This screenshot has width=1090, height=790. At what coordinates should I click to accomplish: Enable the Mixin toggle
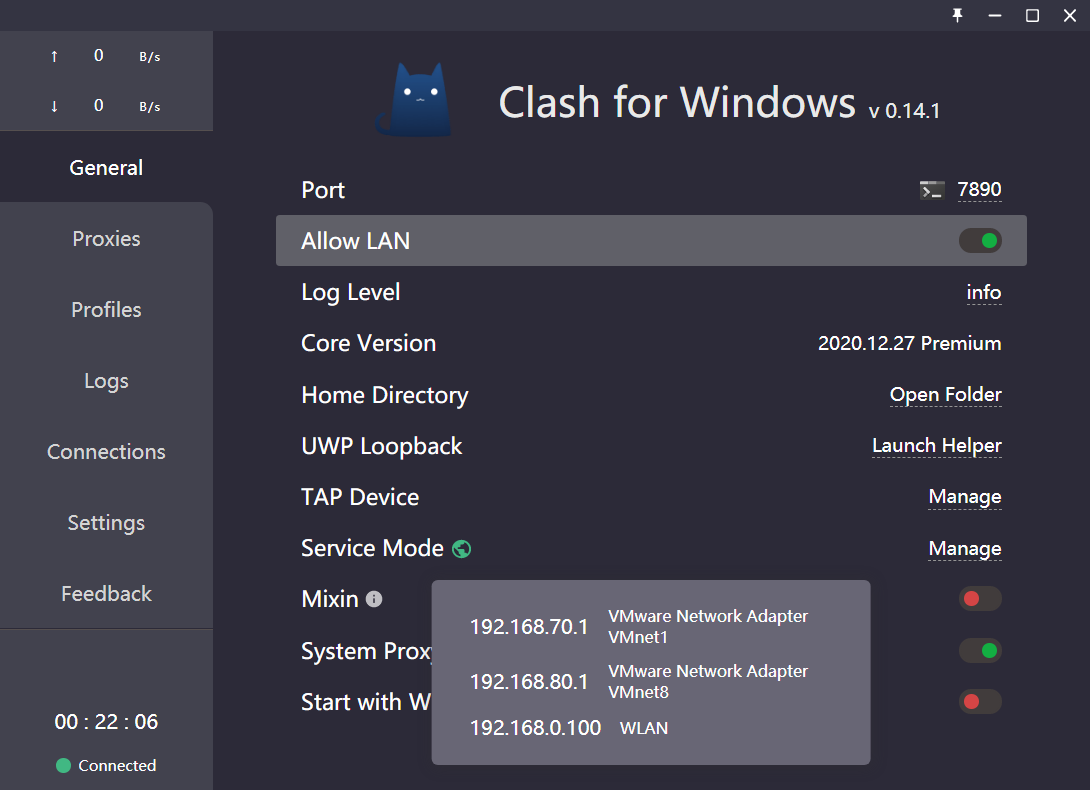tap(980, 598)
